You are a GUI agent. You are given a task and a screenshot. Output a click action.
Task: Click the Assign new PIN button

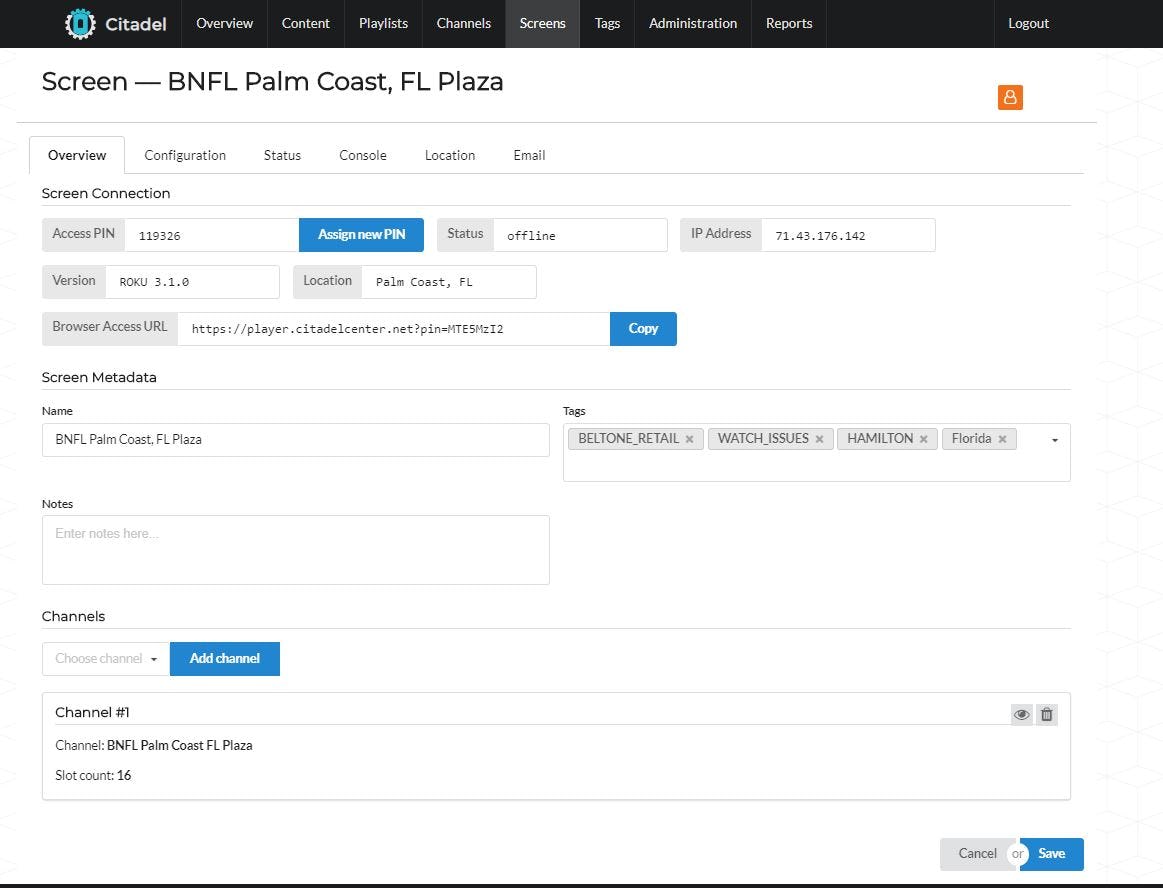(361, 234)
